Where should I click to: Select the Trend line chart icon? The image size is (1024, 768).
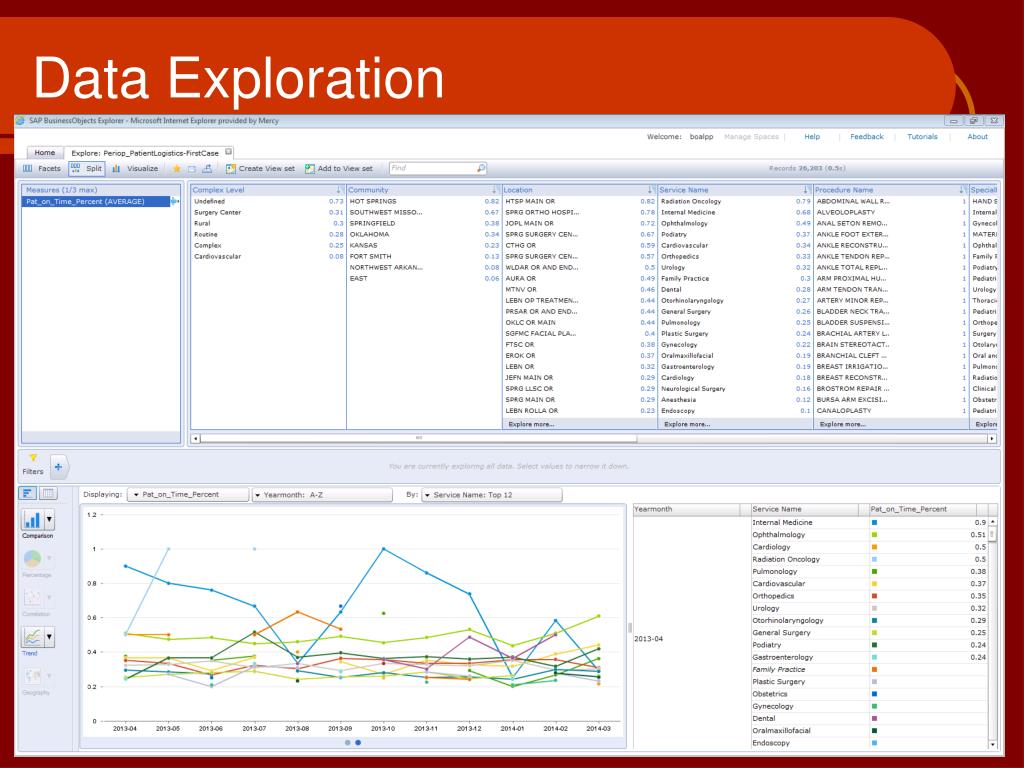(x=32, y=637)
